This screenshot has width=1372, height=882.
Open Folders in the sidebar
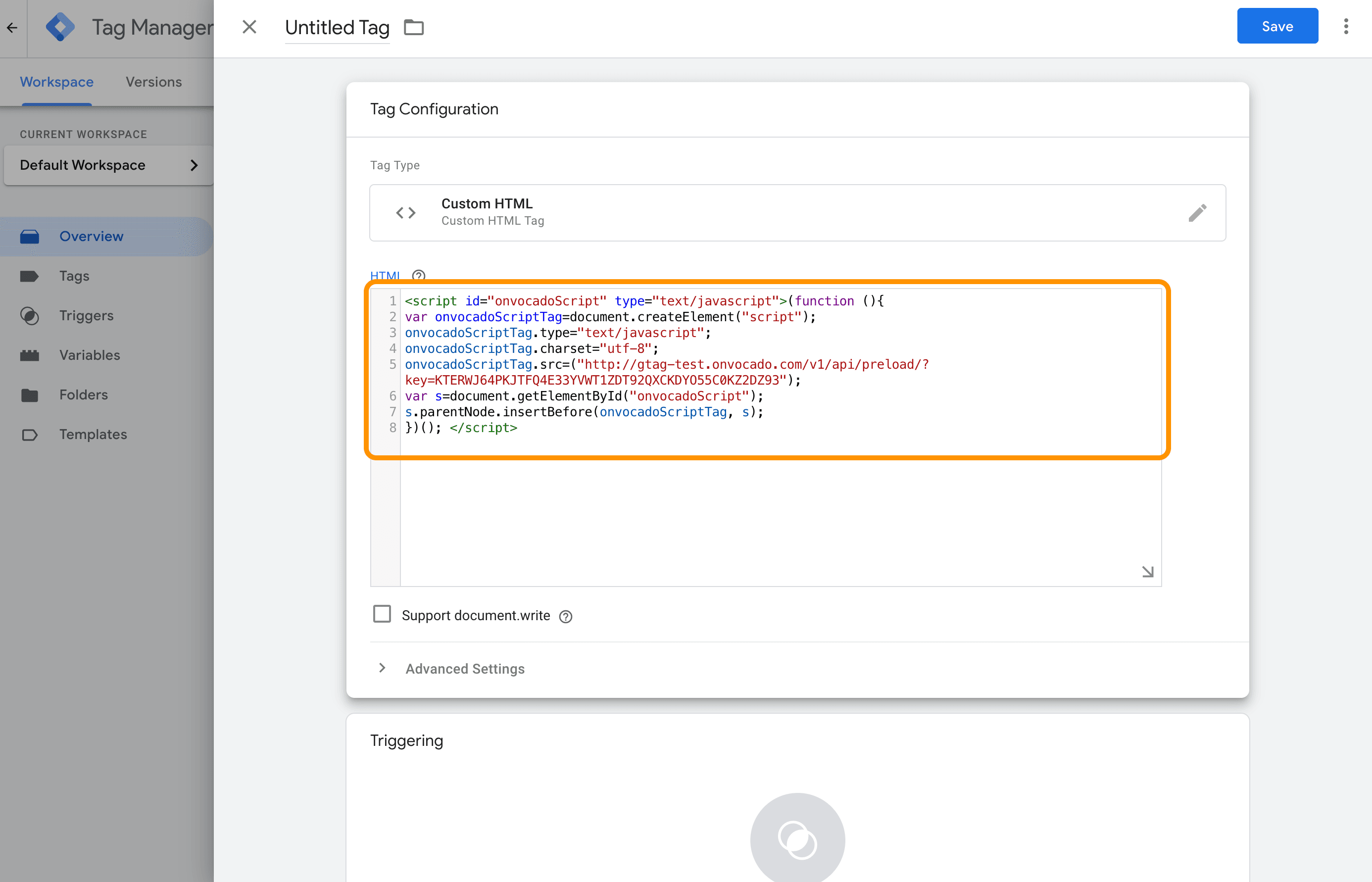click(84, 394)
